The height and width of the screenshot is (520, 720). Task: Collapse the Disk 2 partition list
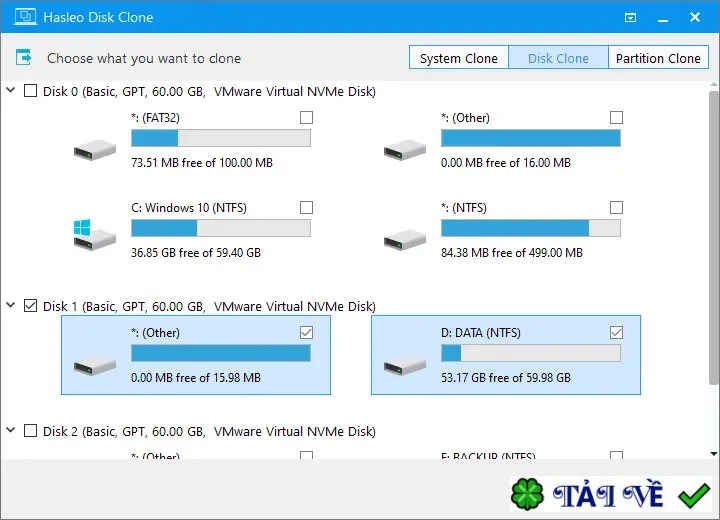11,430
